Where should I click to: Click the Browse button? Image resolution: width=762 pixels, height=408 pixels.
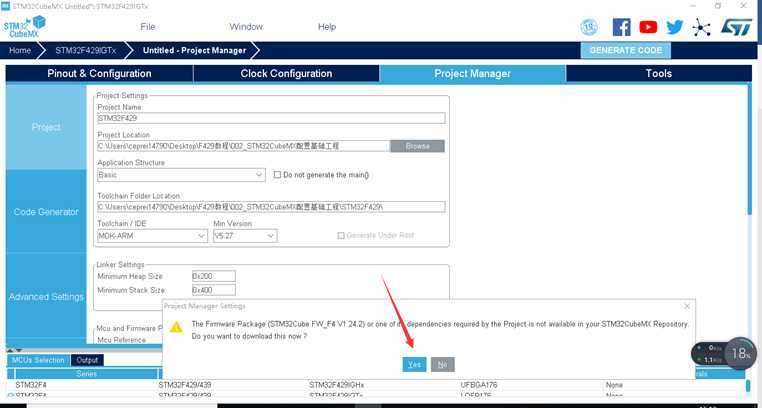pyautogui.click(x=417, y=146)
